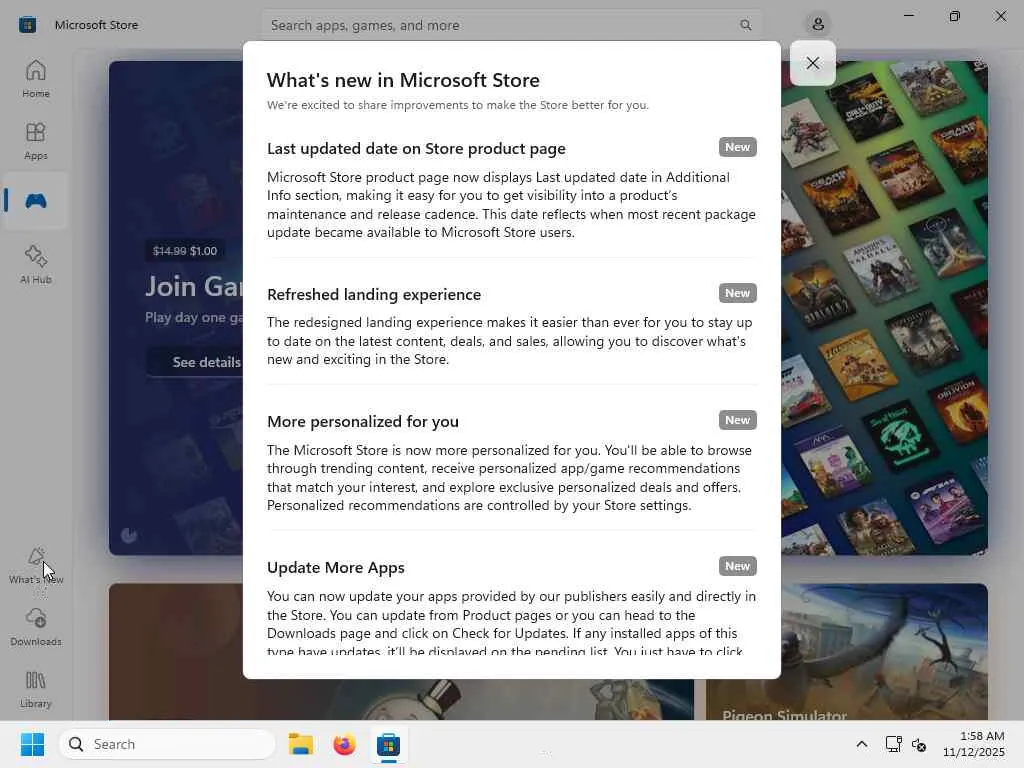
Task: Focus the Search apps, games, and more field
Action: click(x=512, y=25)
